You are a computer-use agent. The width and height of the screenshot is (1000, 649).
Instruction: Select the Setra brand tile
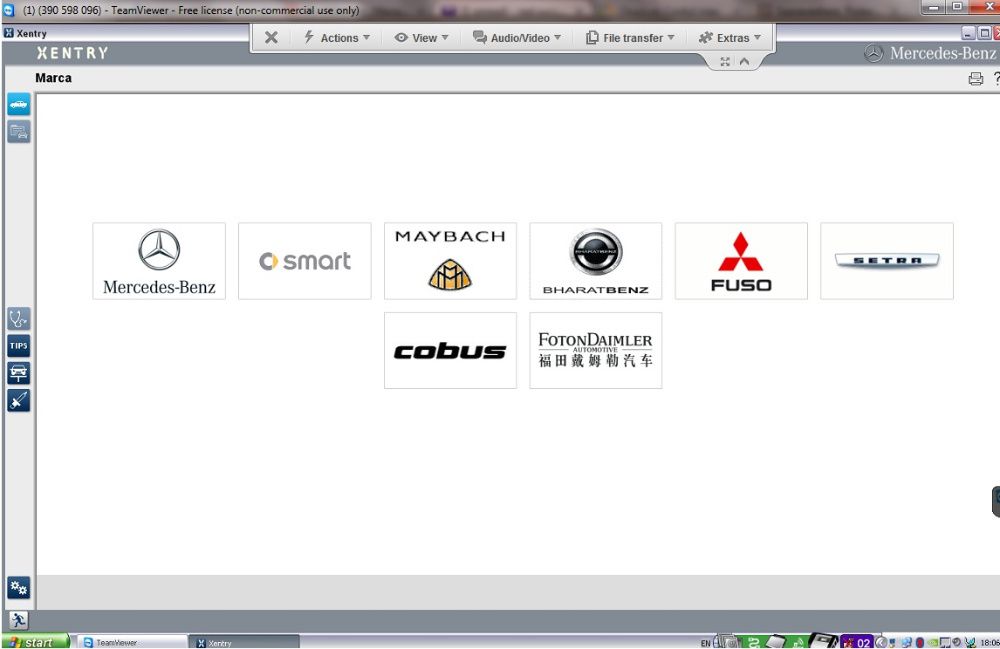(x=886, y=261)
